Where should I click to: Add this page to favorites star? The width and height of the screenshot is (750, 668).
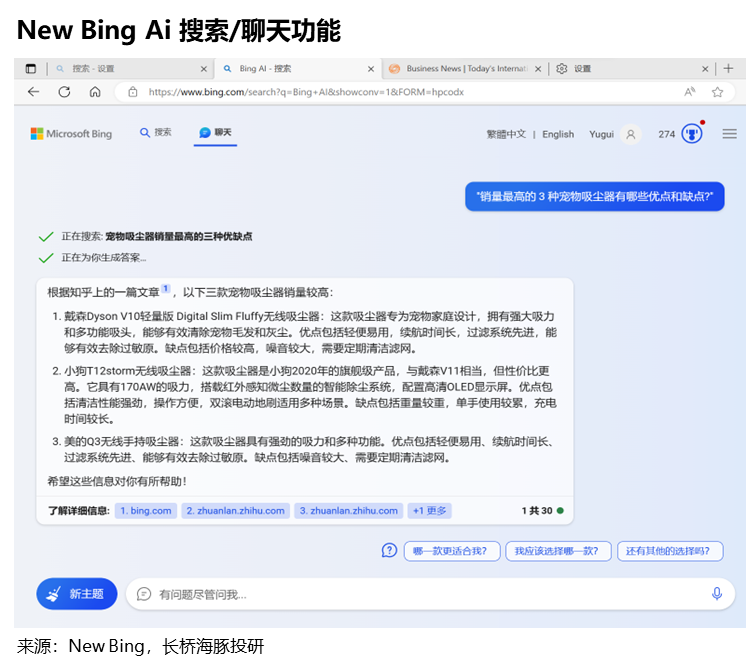tap(717, 92)
